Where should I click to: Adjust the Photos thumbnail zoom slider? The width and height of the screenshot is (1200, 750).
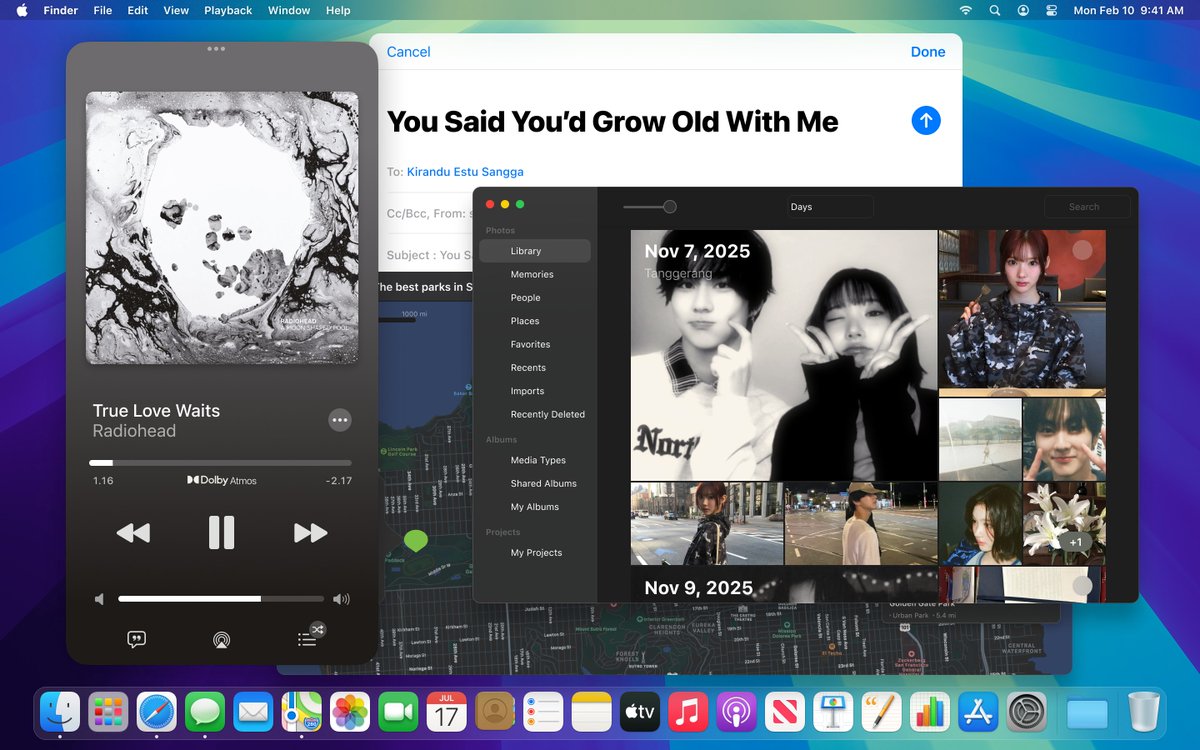pyautogui.click(x=650, y=207)
